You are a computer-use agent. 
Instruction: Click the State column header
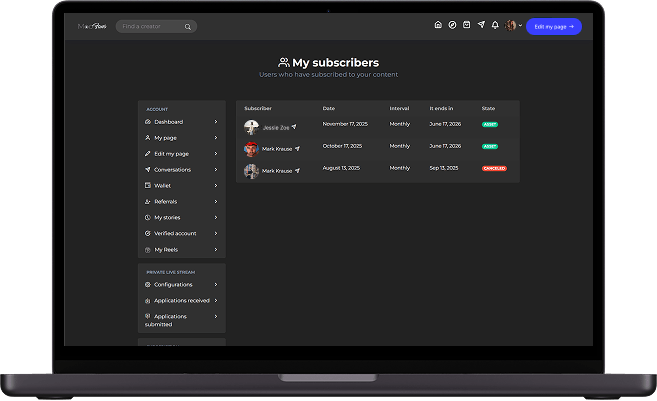point(488,108)
